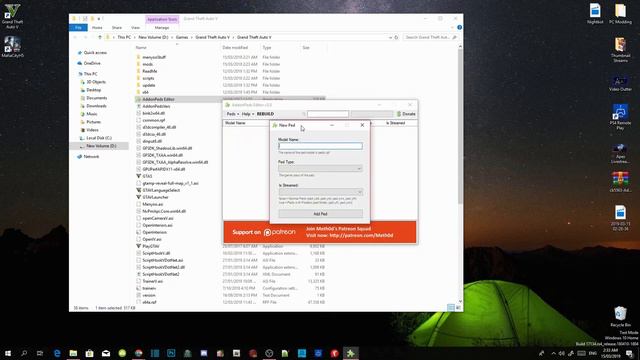Close the New Ped dialog
Screen dimensions: 640x360
(362, 125)
